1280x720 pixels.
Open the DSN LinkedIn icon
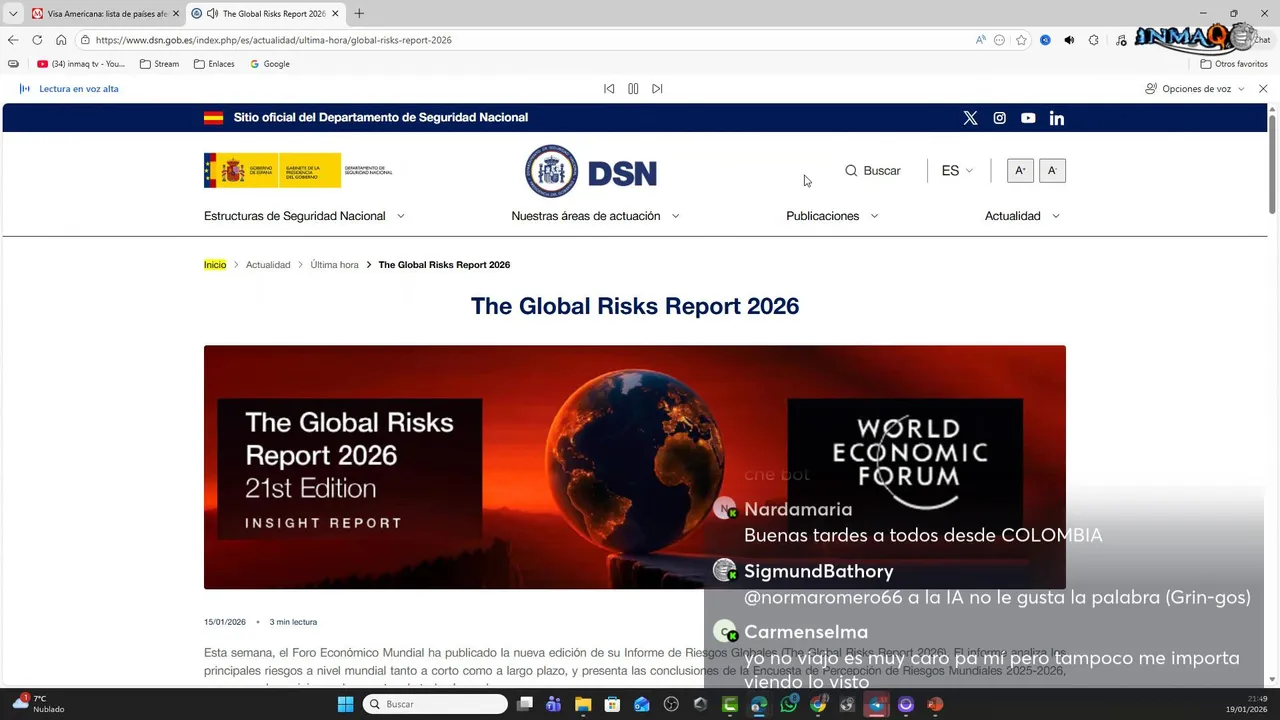point(1057,118)
